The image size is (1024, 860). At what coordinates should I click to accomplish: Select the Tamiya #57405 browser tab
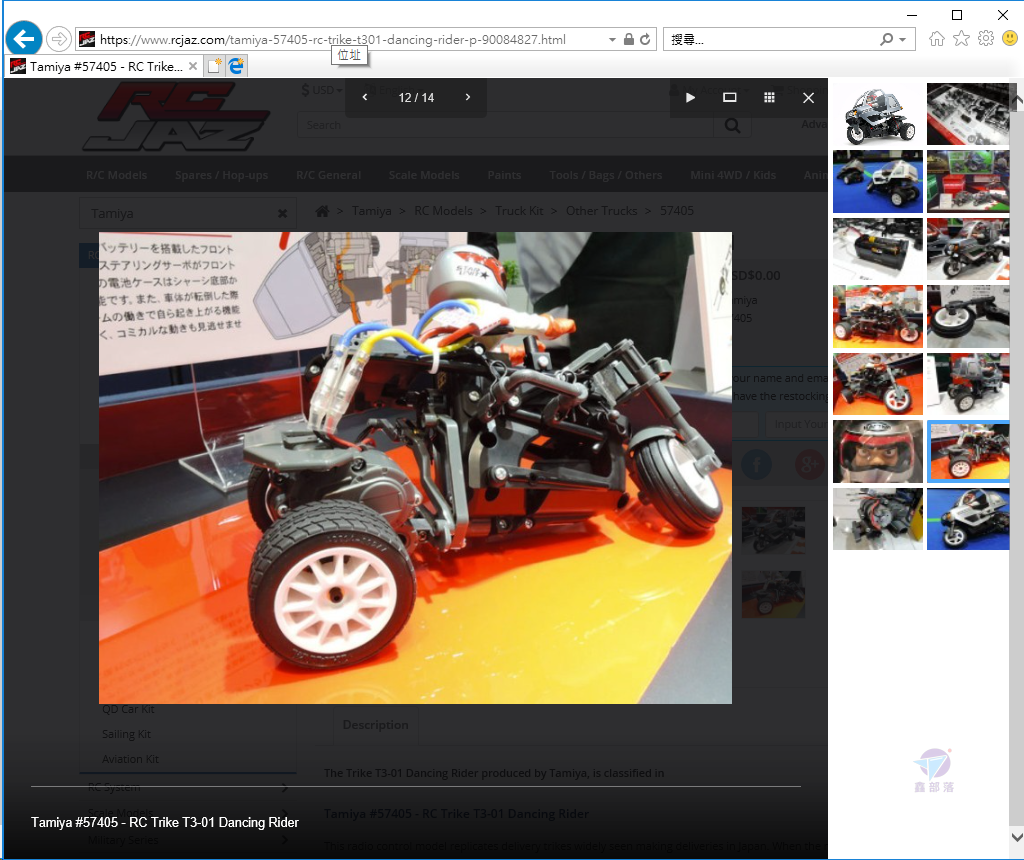[103, 67]
